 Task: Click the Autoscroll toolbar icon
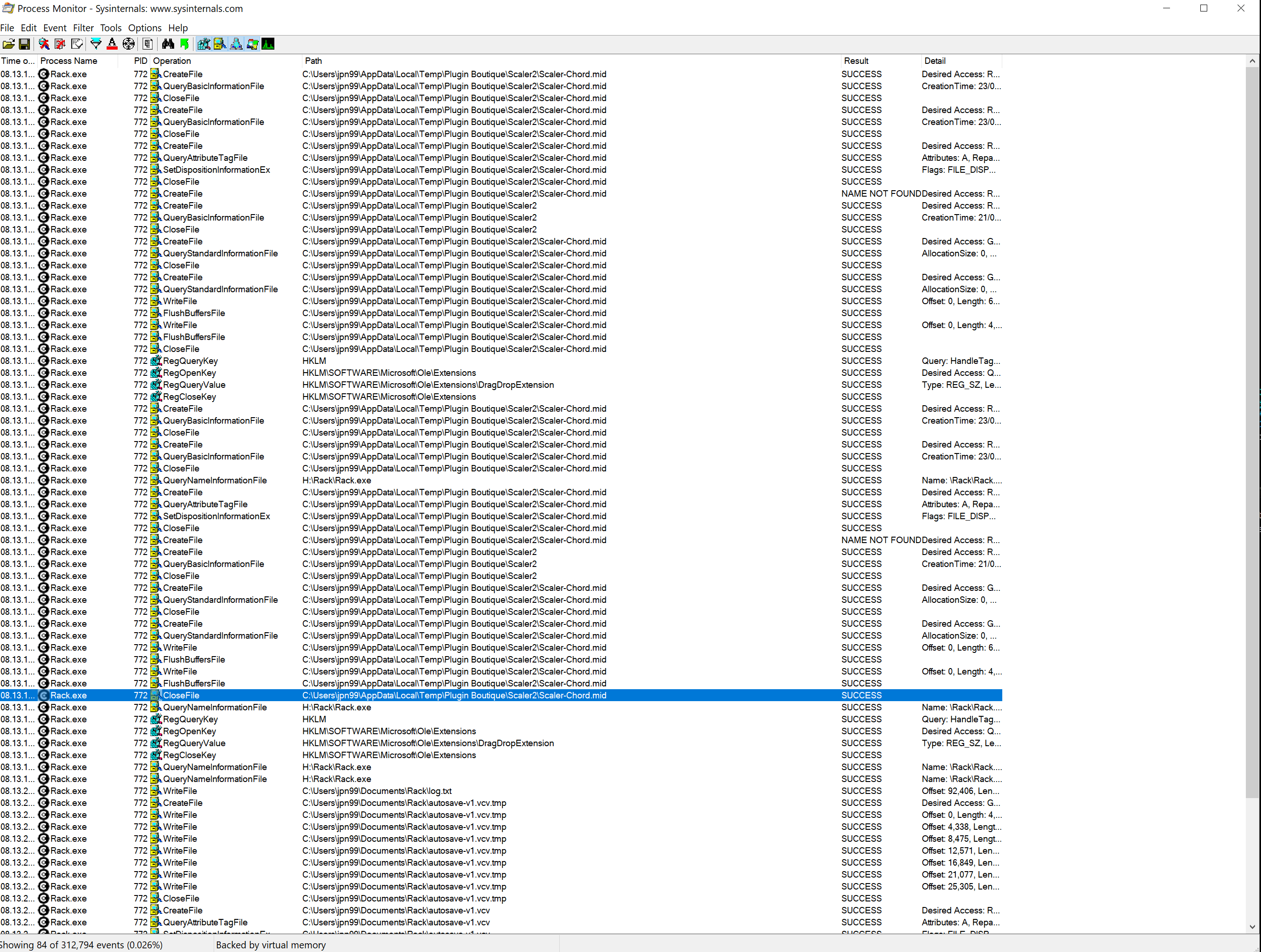(x=60, y=44)
